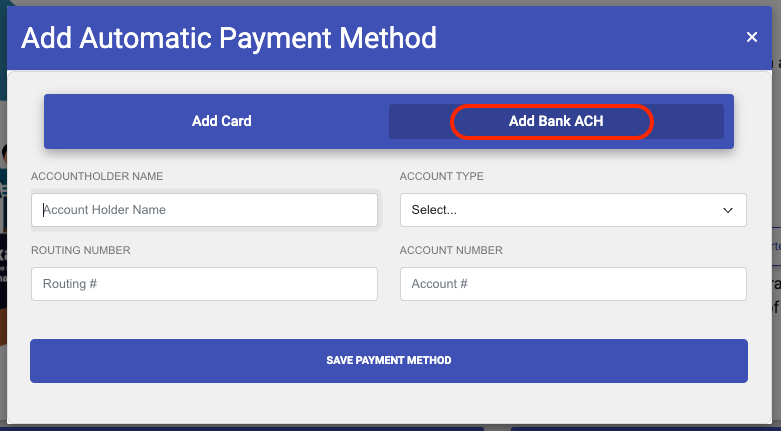
Task: Click the Add Automatic Payment Method title
Action: coord(229,38)
